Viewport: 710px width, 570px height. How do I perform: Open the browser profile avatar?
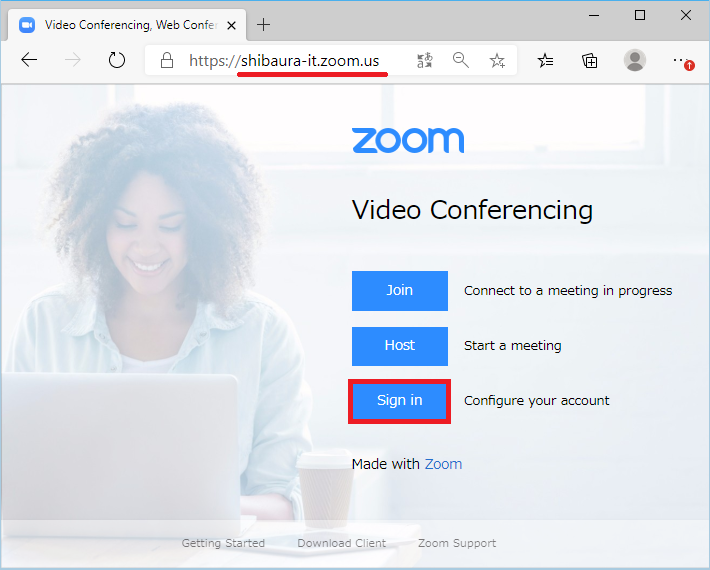coord(635,60)
